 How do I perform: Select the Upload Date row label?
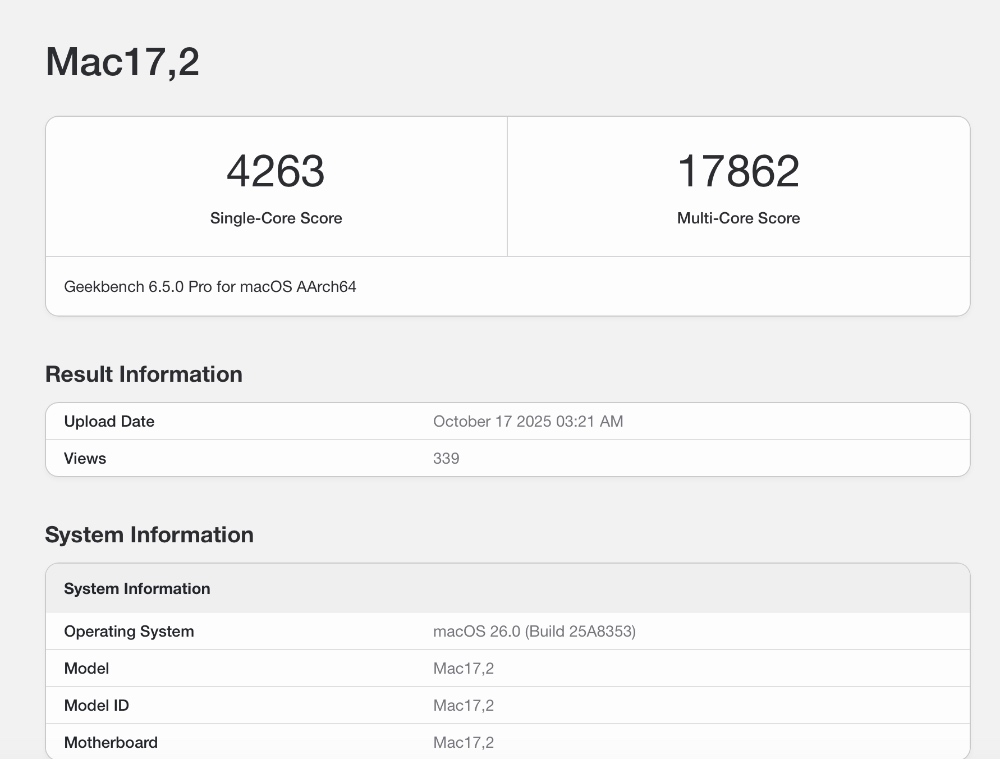coord(109,422)
